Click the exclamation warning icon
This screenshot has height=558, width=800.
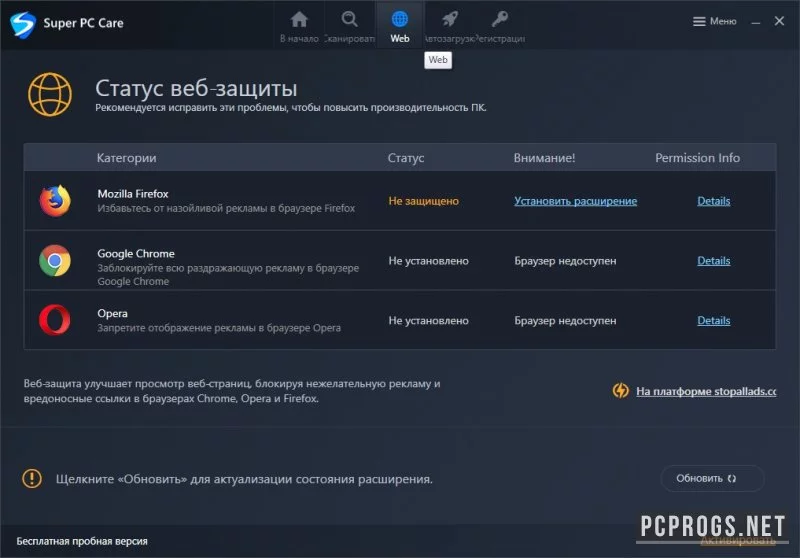pos(32,478)
